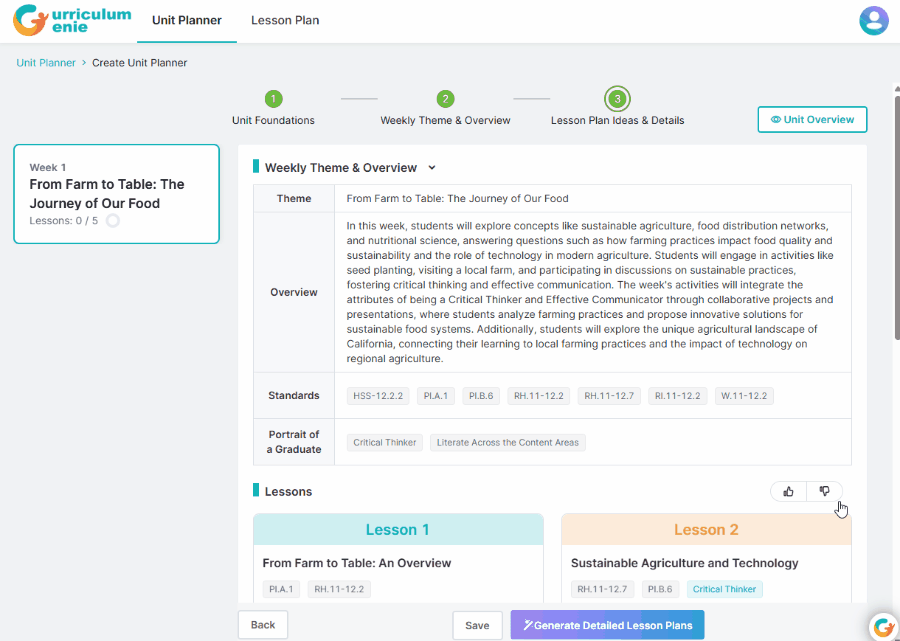Open the Genie assistant icon at bottom right
This screenshot has width=900, height=641.
[x=882, y=626]
